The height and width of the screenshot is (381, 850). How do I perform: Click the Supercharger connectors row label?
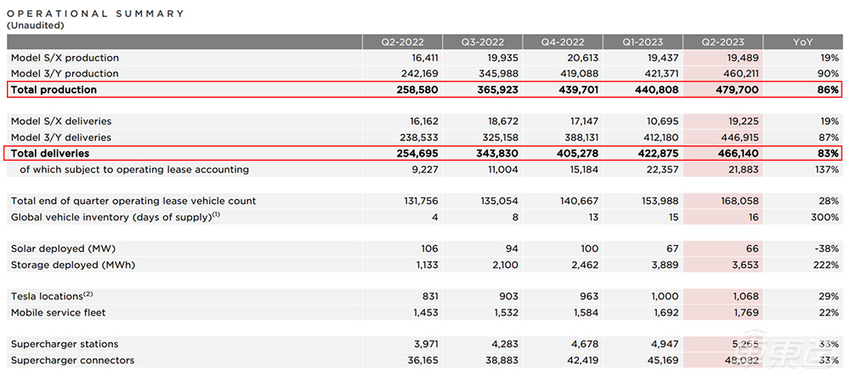73,360
